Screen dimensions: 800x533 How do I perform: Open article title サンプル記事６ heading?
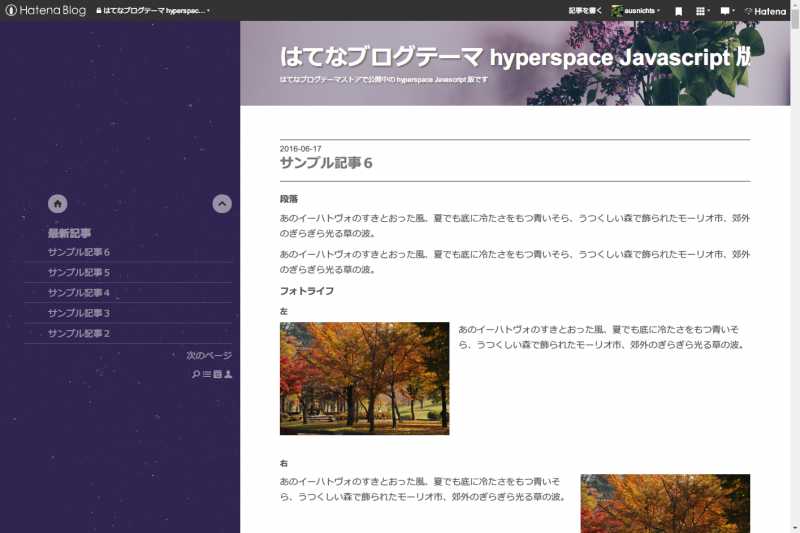pos(326,163)
